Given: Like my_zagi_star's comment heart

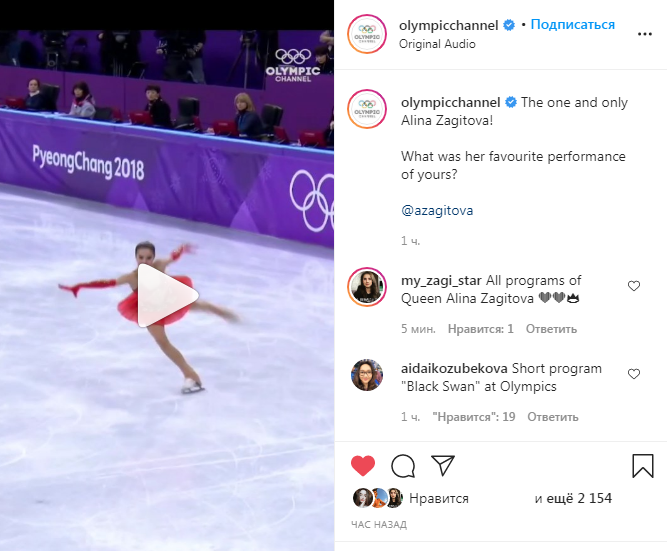Looking at the screenshot, I should pos(634,286).
